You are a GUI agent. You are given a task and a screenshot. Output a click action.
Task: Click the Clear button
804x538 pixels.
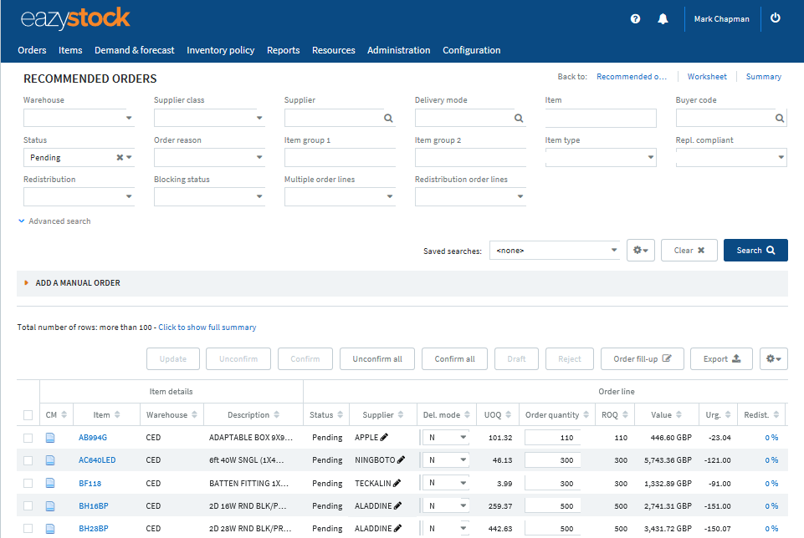point(689,250)
